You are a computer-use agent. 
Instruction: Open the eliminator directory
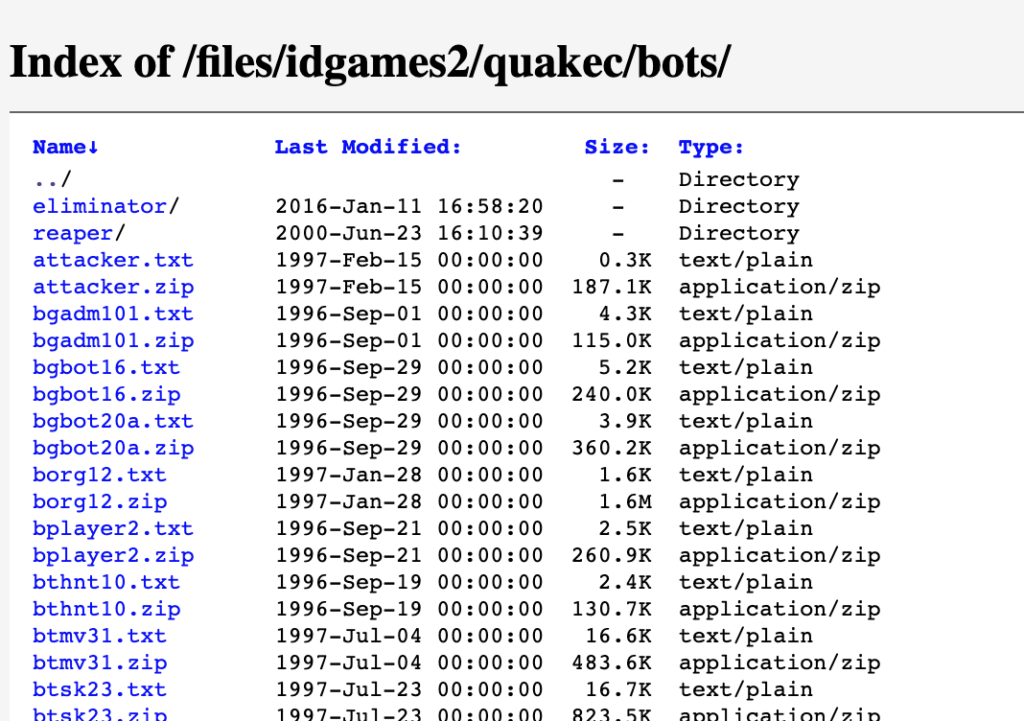point(100,207)
